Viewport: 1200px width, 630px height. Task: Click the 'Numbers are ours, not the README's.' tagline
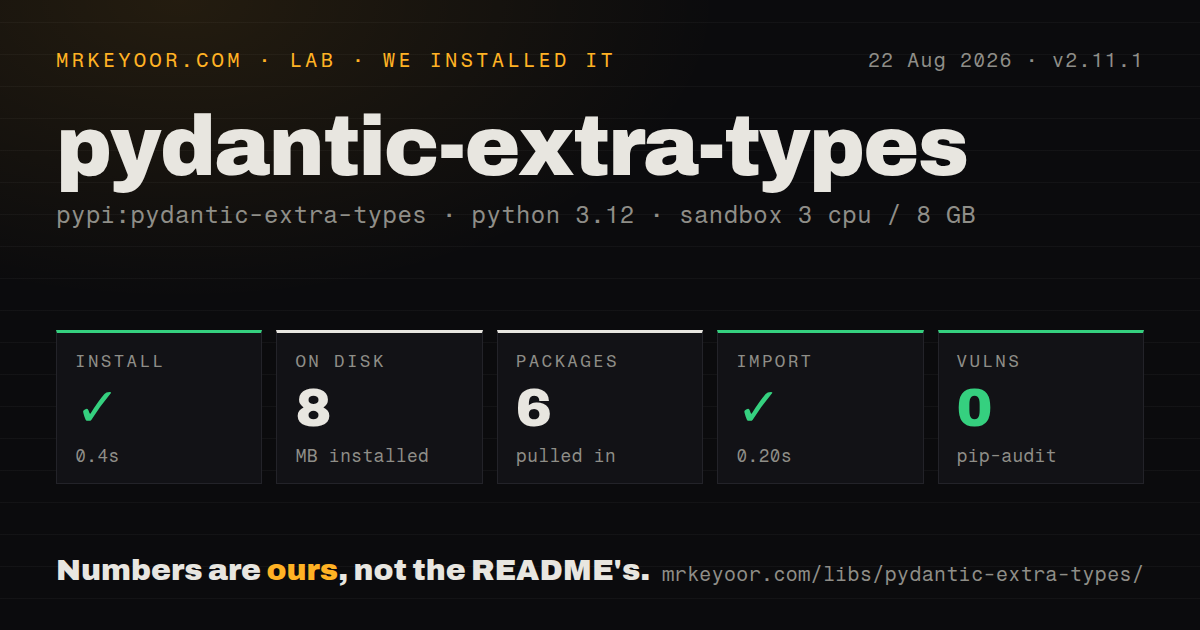(x=353, y=571)
